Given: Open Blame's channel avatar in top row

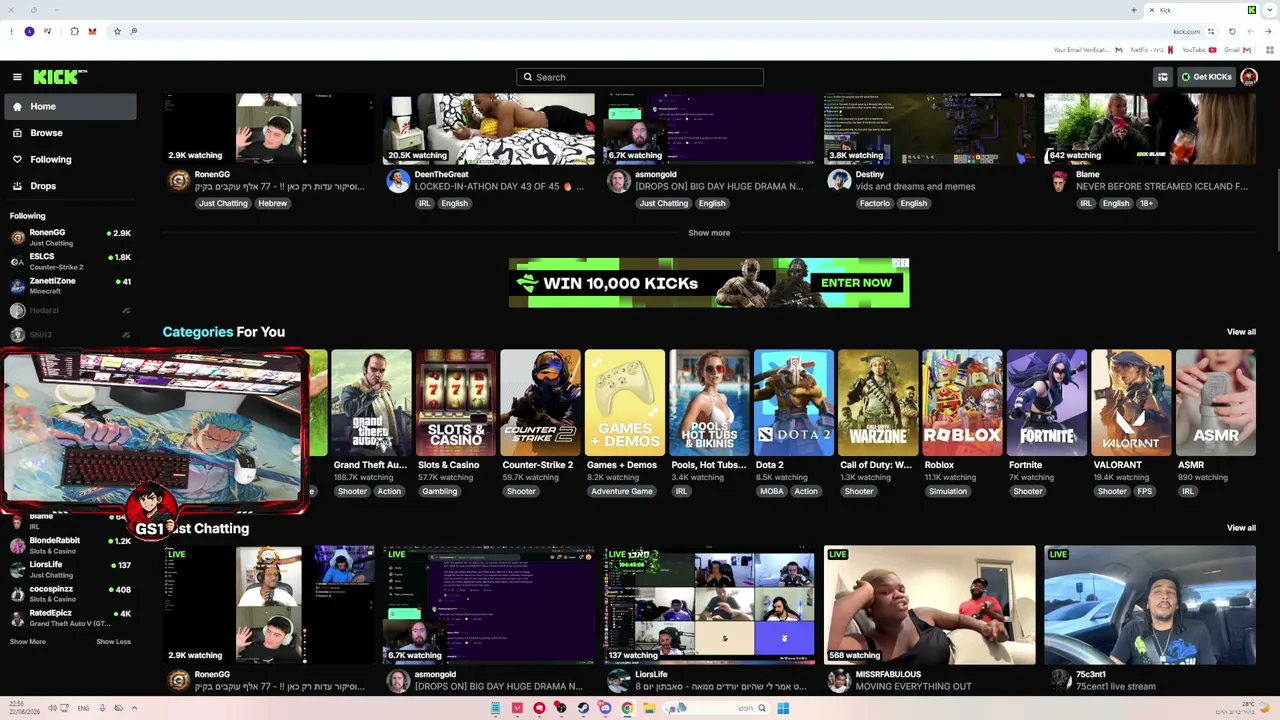Looking at the screenshot, I should (x=1059, y=181).
